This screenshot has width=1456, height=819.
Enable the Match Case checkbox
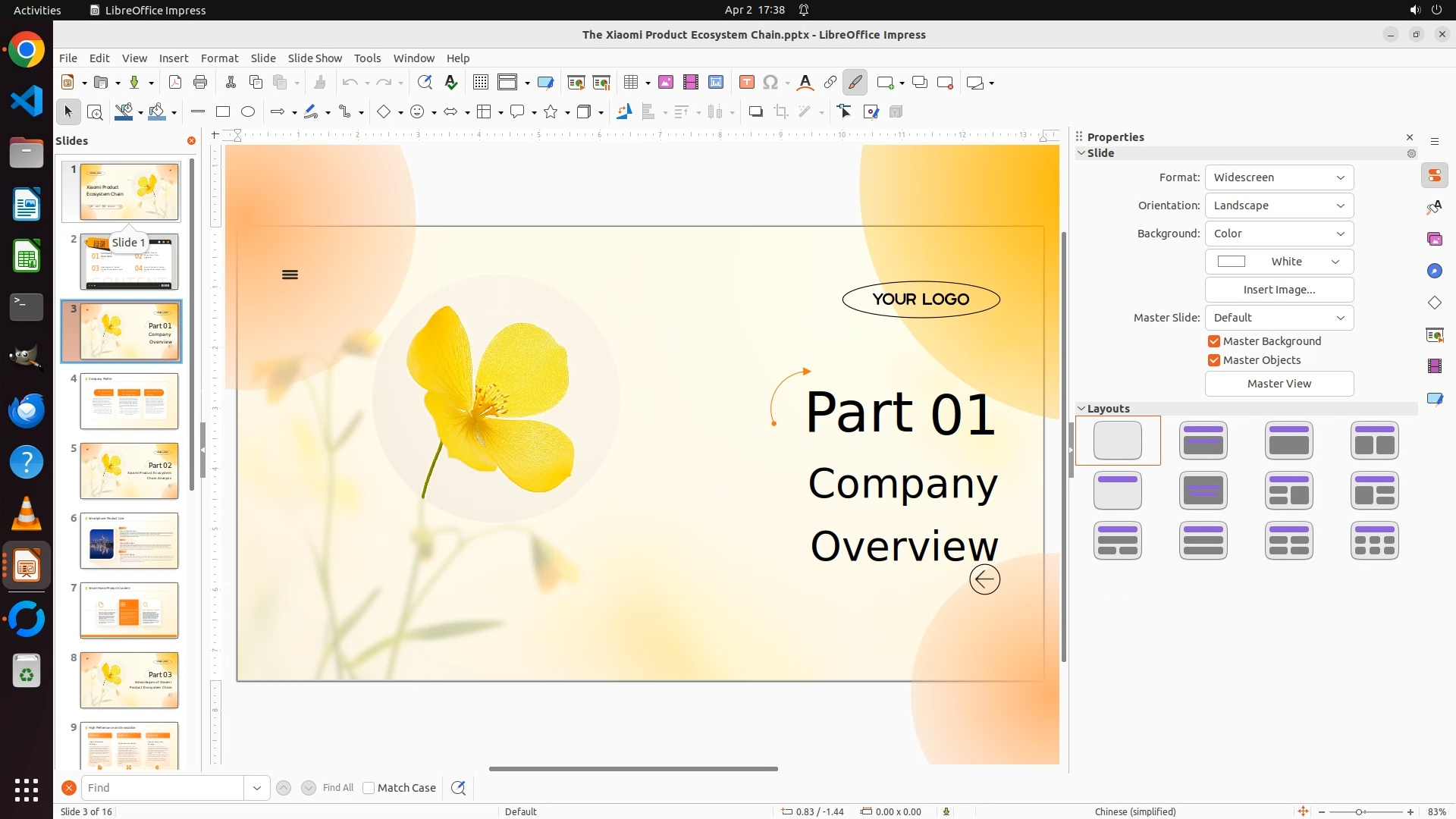[369, 788]
